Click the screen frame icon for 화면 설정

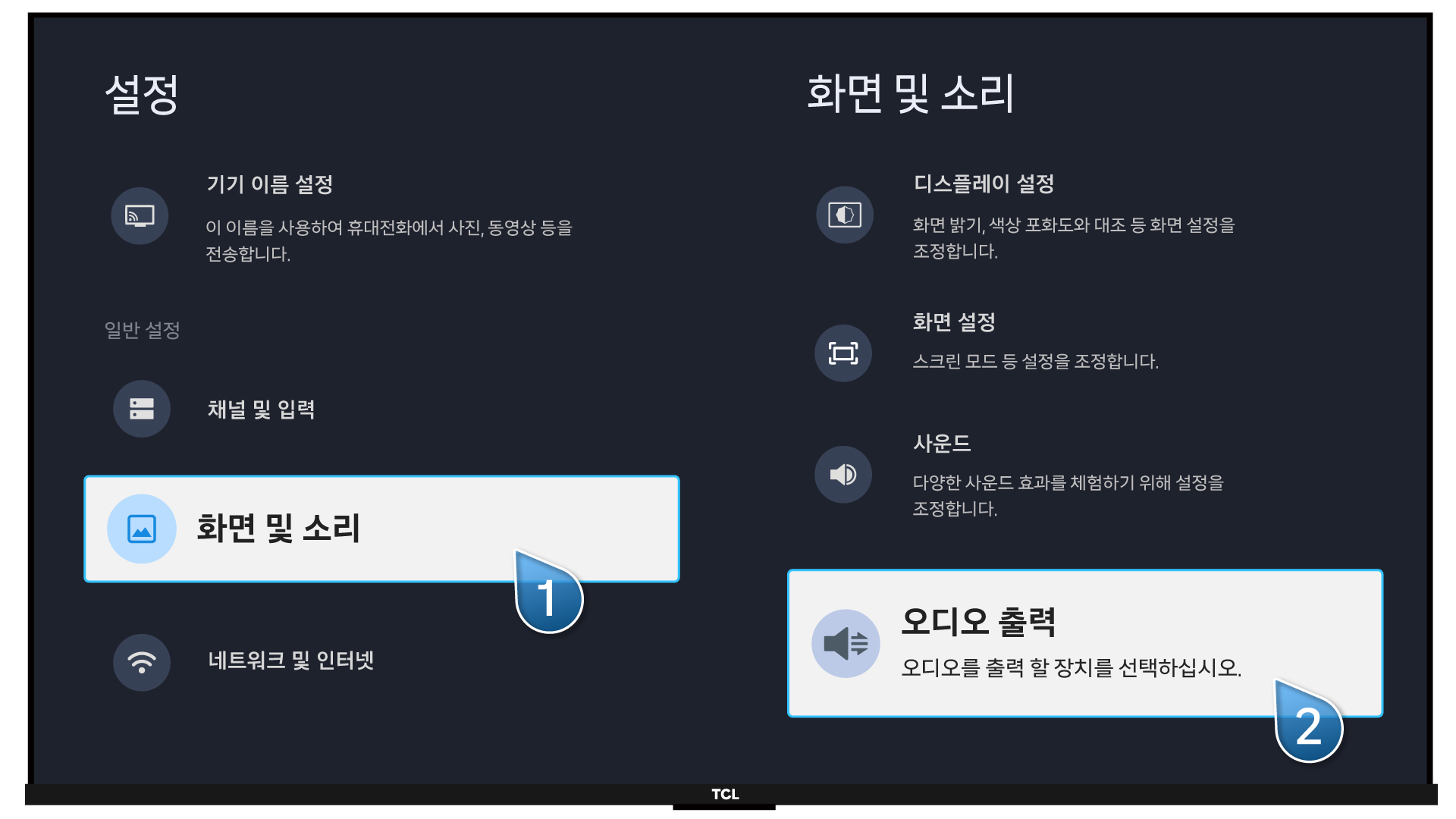tap(843, 353)
